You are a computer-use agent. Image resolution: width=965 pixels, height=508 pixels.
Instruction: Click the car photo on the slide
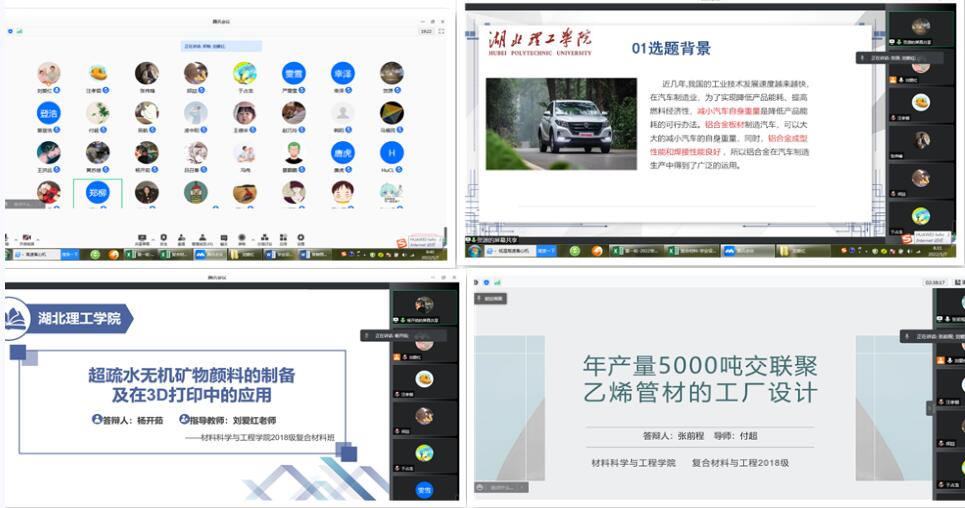click(x=561, y=124)
